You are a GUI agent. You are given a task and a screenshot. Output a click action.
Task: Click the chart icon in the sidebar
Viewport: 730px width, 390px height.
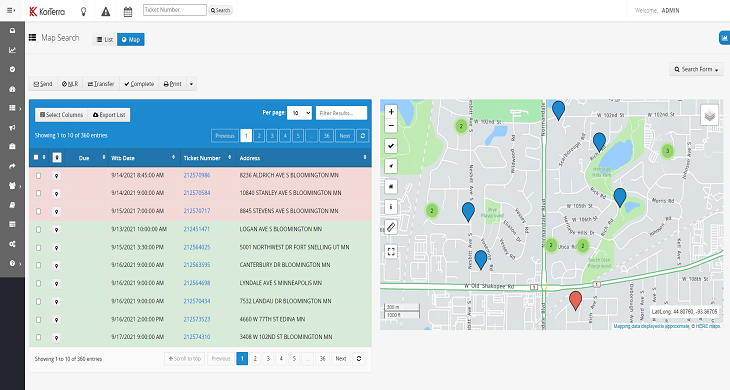tap(13, 50)
